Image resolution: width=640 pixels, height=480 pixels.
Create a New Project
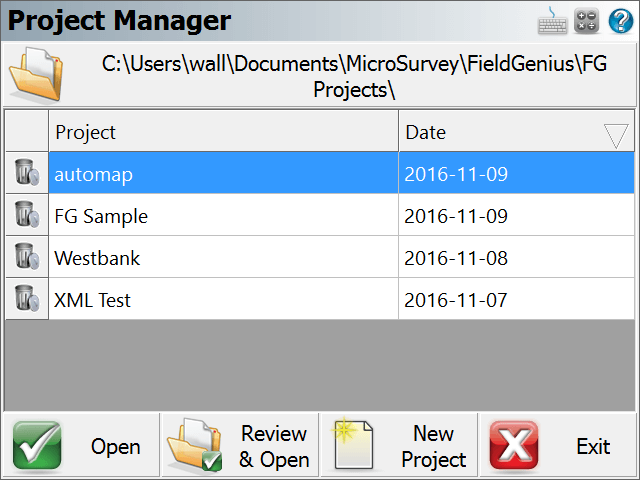[x=399, y=445]
